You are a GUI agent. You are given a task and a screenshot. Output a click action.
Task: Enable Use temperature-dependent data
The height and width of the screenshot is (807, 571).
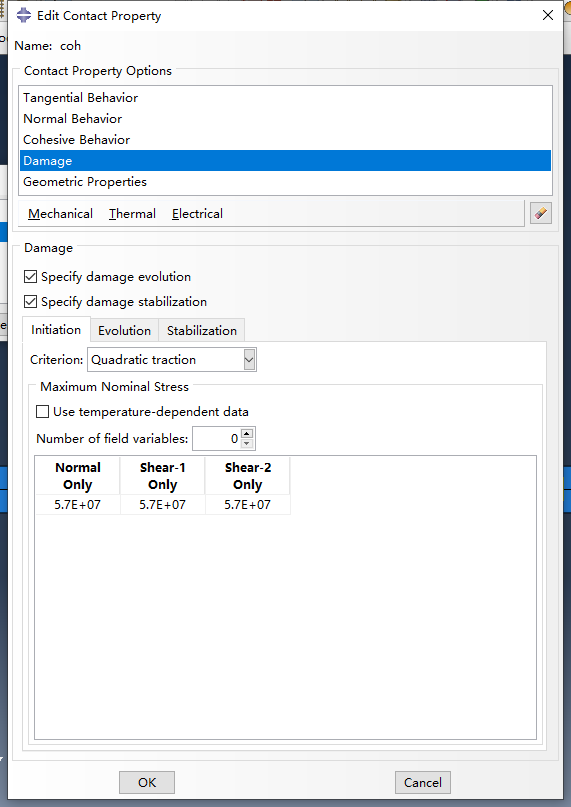[43, 412]
